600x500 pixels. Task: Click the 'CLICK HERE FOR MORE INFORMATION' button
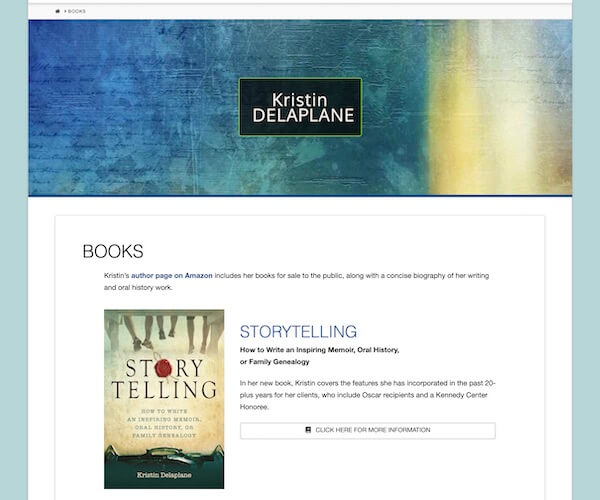click(368, 430)
